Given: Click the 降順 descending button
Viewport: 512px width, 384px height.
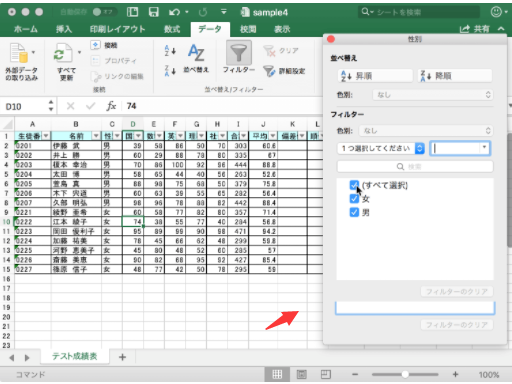Looking at the screenshot, I should [x=455, y=76].
